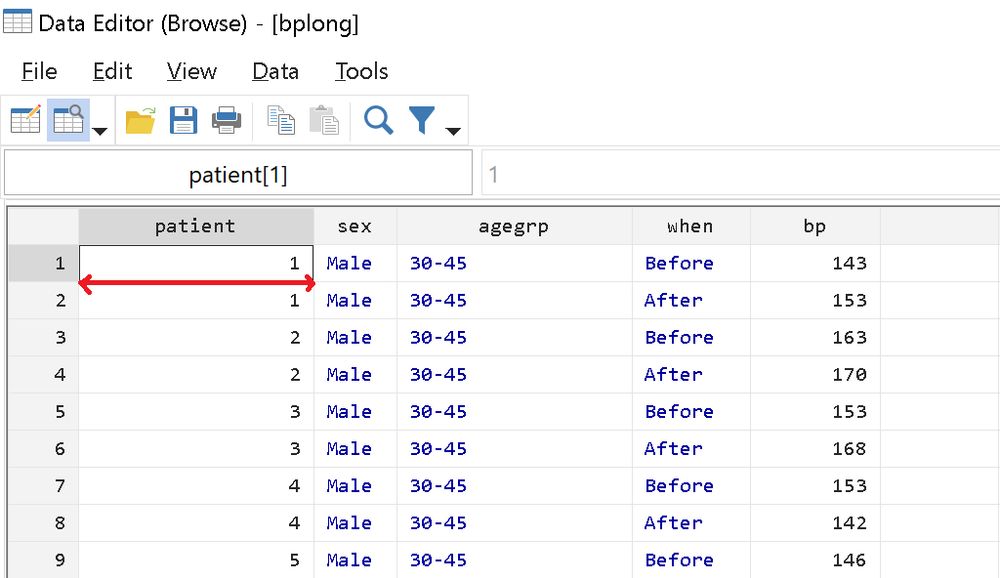The image size is (1000, 578).
Task: Select row number 9 header
Action: [43, 559]
